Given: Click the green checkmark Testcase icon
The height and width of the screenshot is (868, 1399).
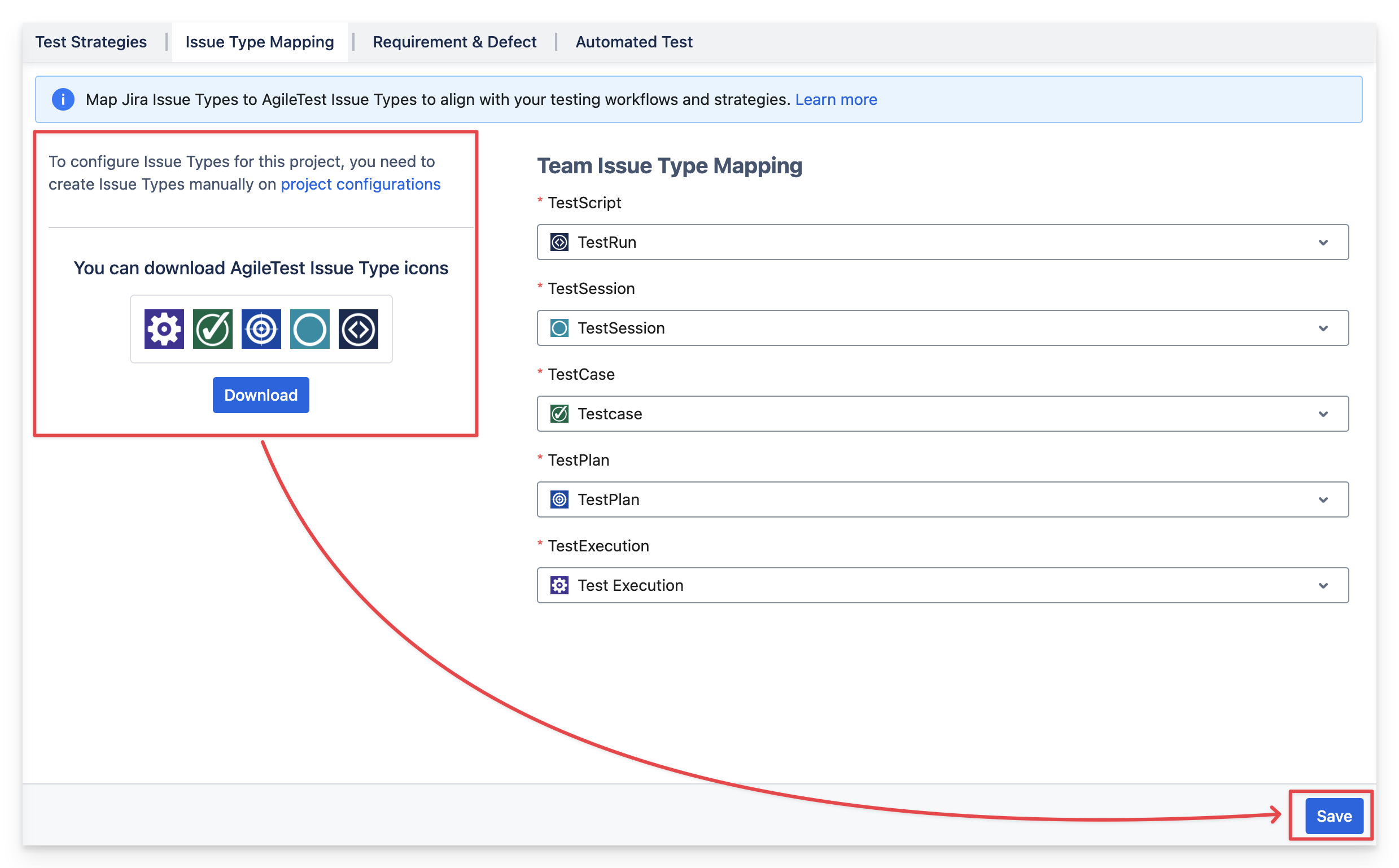Looking at the screenshot, I should (x=212, y=329).
